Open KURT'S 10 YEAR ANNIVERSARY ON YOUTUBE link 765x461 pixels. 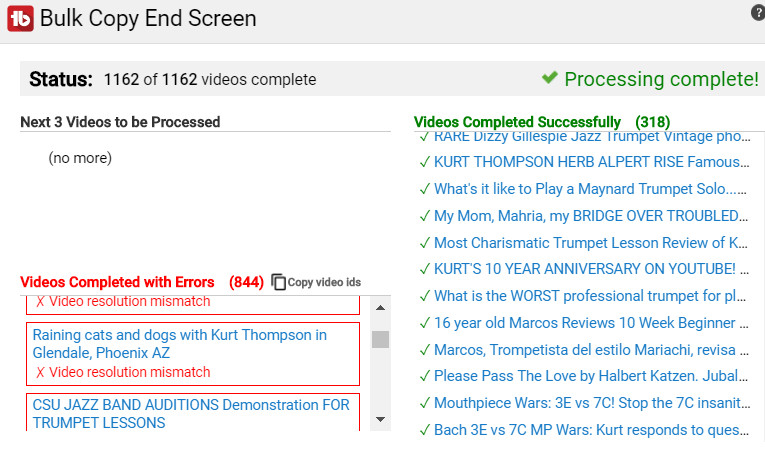pos(591,269)
